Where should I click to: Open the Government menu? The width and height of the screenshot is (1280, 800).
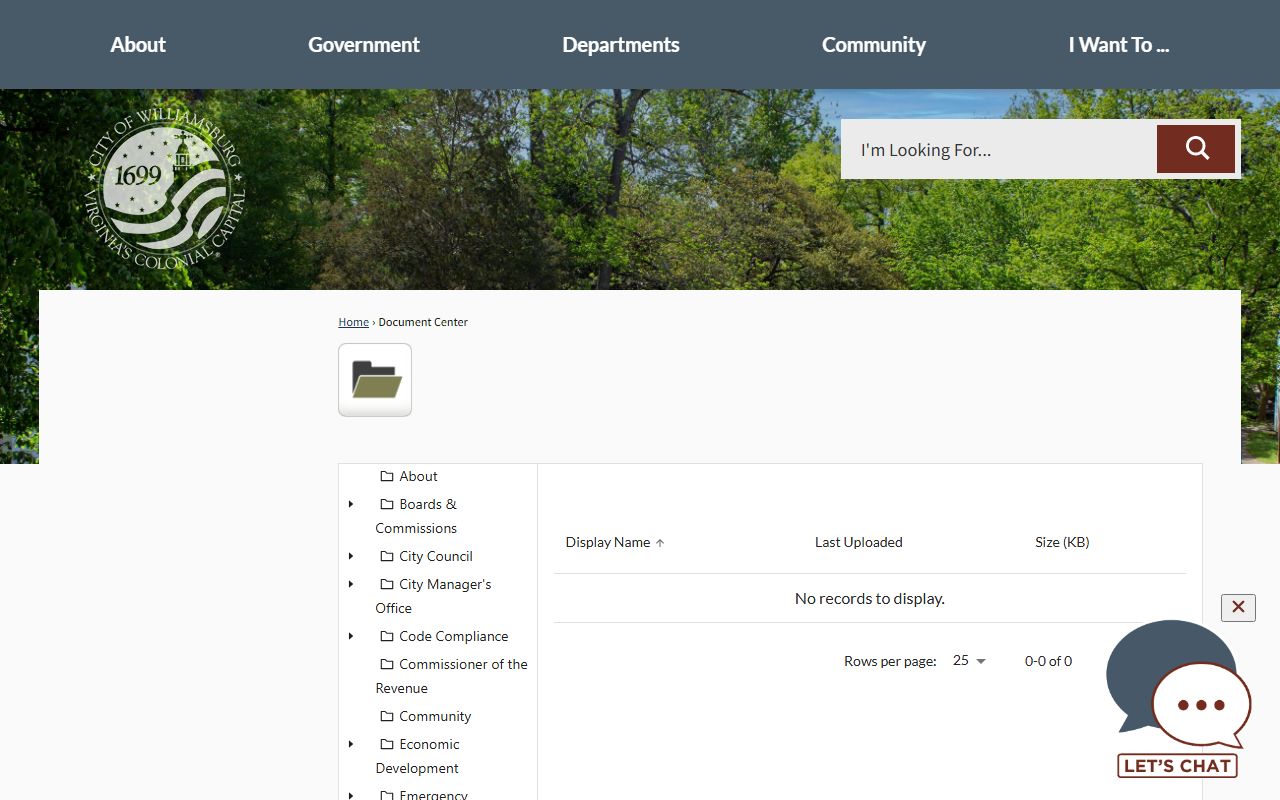click(363, 45)
